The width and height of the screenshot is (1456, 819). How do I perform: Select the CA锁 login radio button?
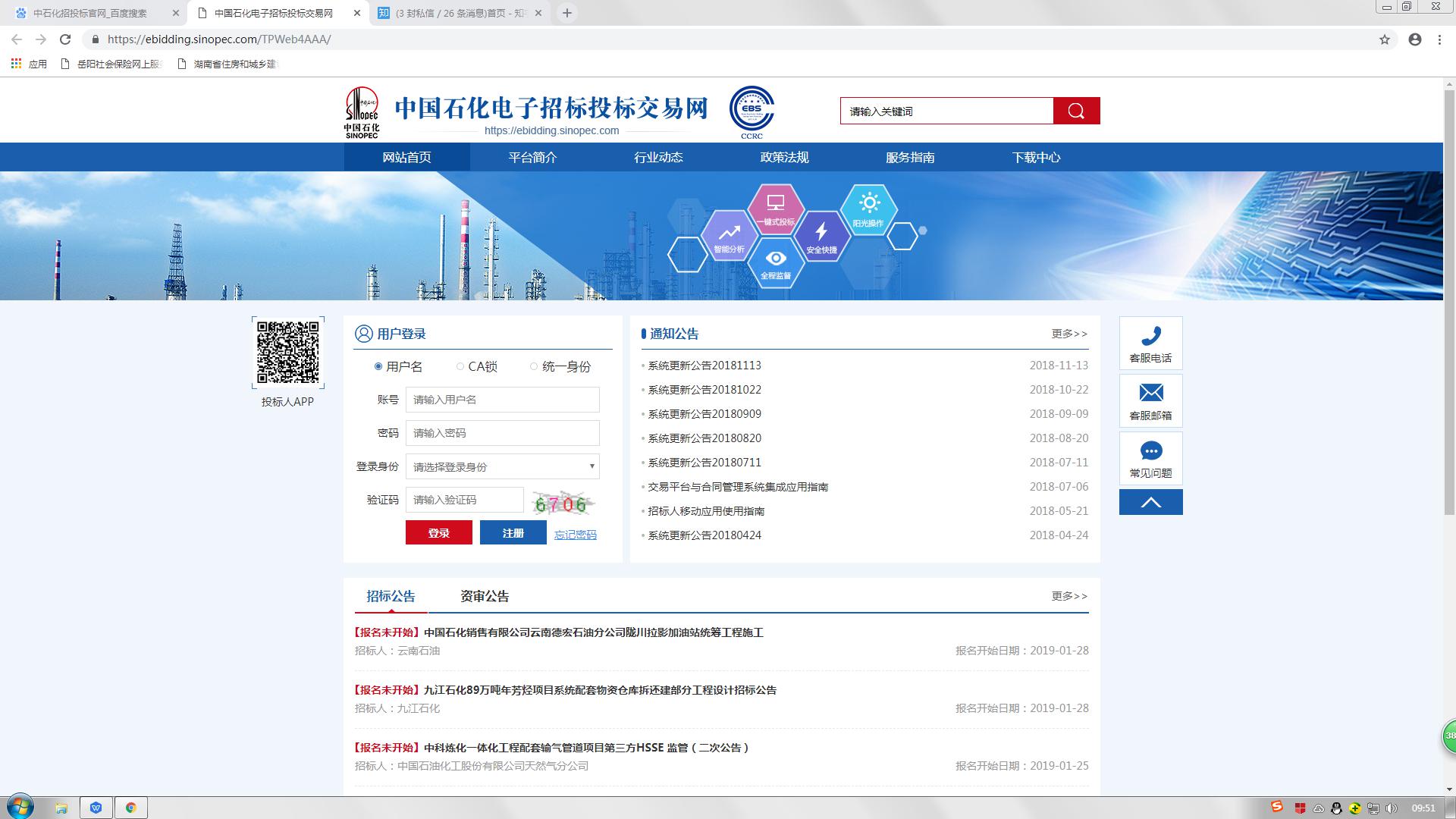pos(460,366)
